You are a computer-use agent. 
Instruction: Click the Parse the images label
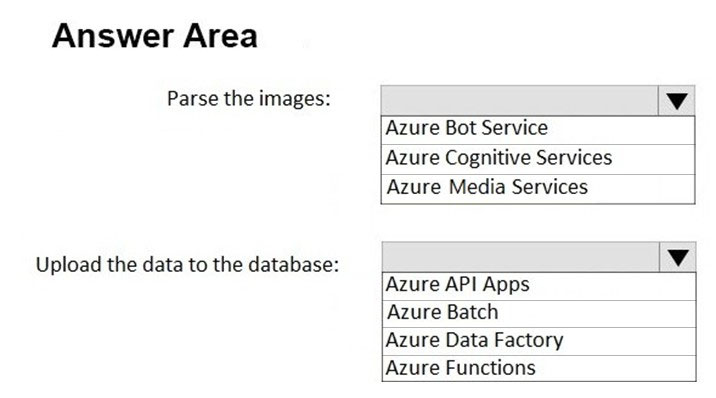coord(248,99)
